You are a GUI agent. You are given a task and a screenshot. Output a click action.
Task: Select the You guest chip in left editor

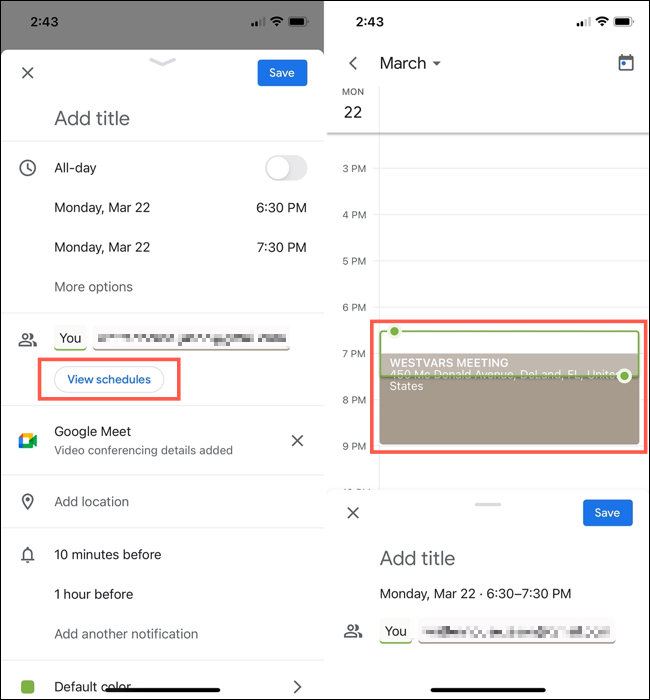(x=70, y=338)
